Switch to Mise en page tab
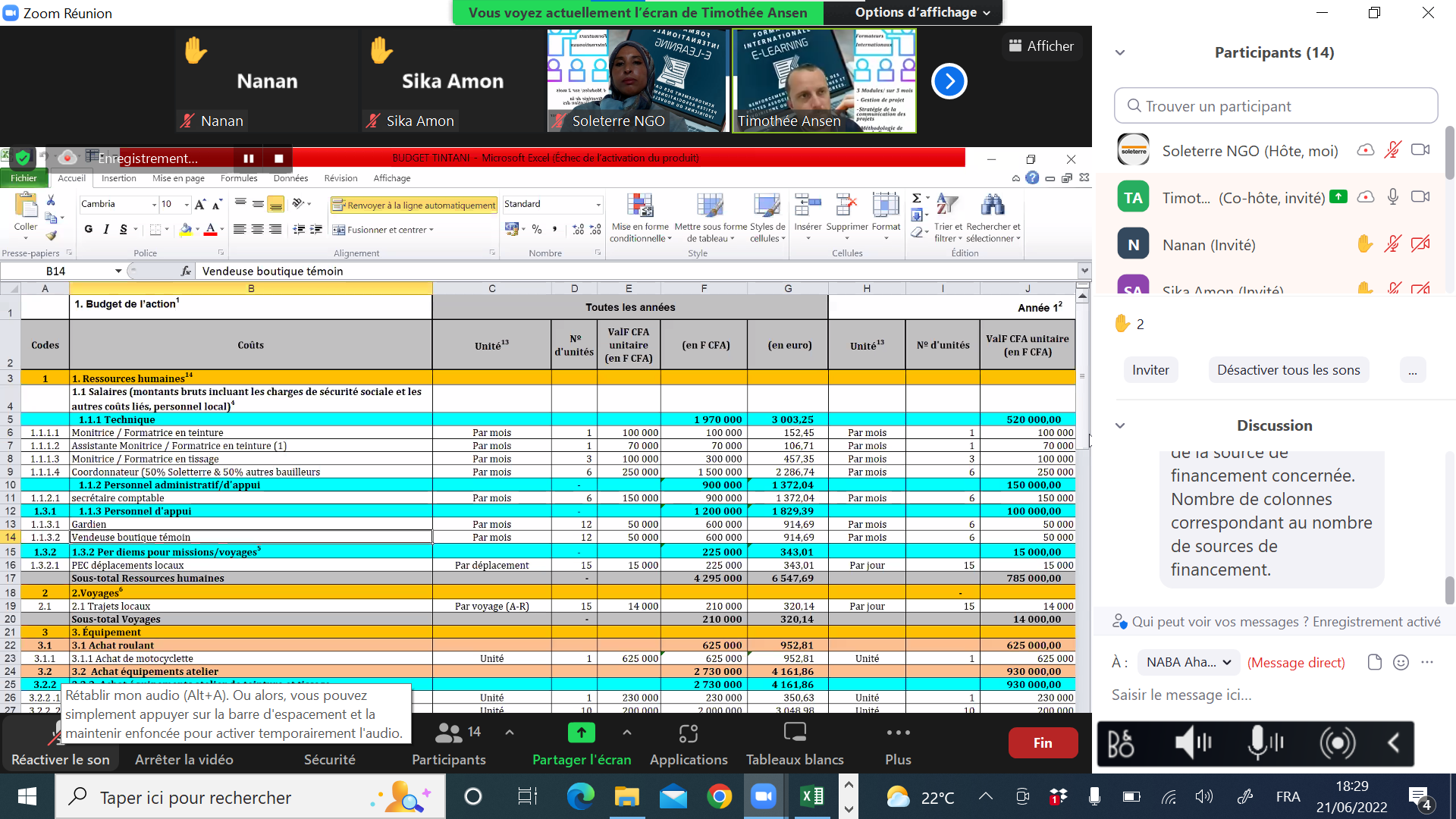This screenshot has width=1456, height=819. 178,177
